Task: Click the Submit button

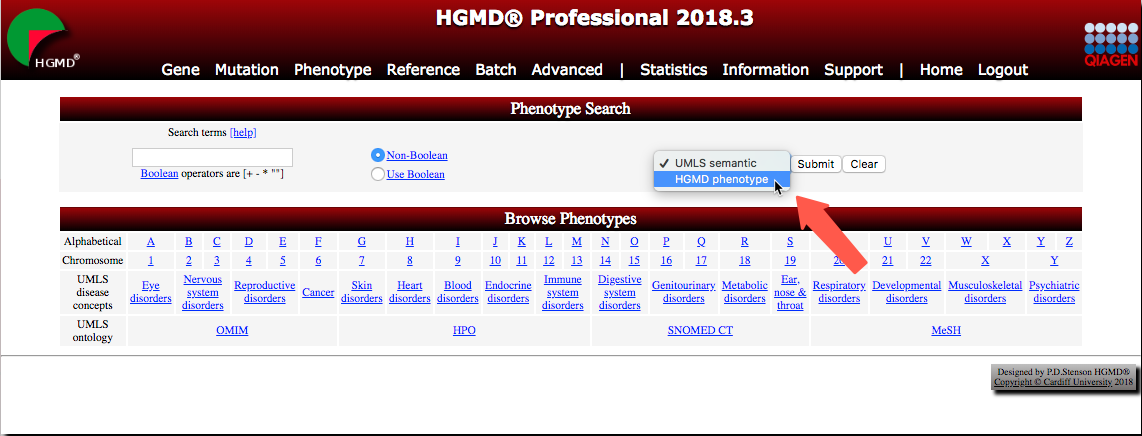Action: [816, 164]
